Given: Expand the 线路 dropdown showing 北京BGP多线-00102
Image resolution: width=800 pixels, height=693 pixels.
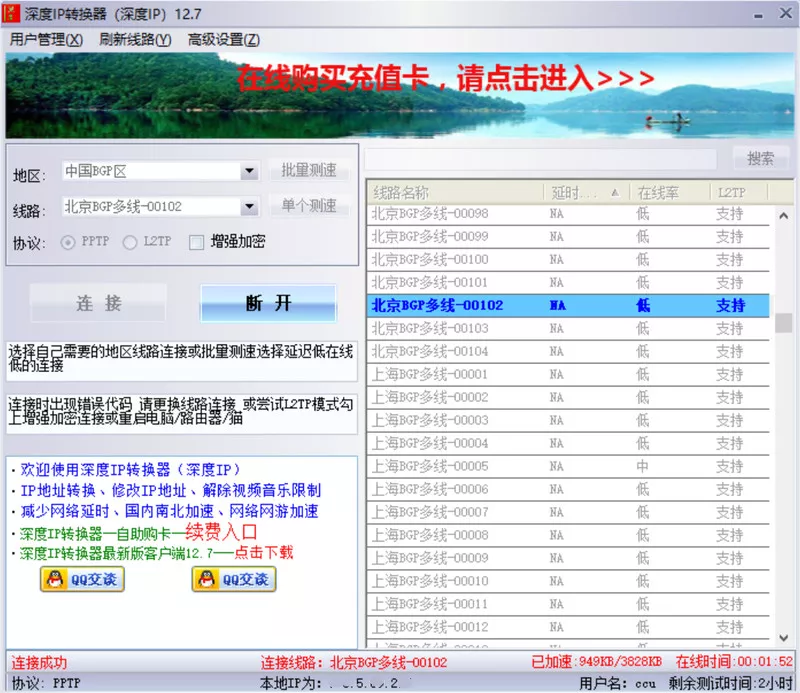Looking at the screenshot, I should point(249,207).
